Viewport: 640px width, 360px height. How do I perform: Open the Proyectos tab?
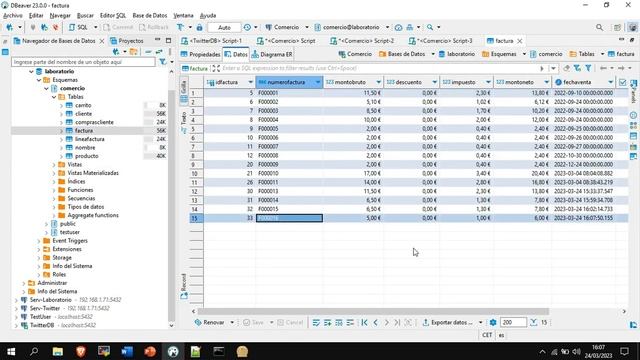(127, 41)
